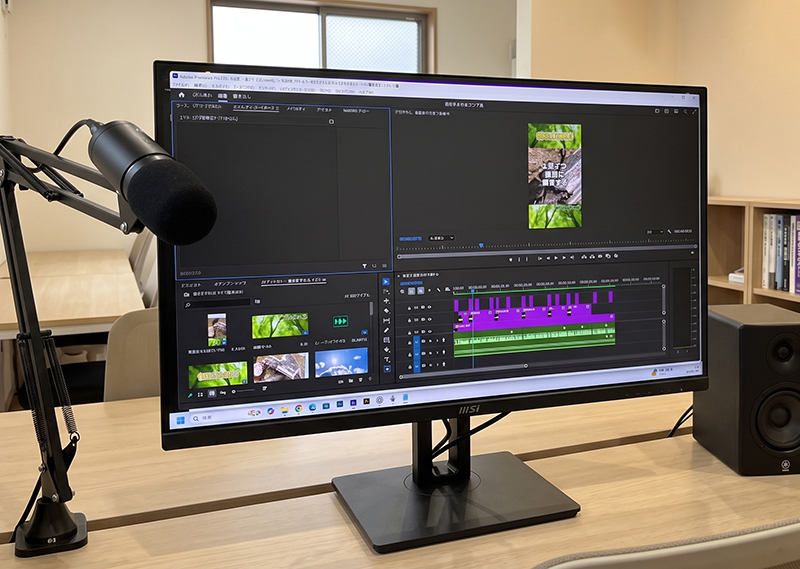800x569 pixels.
Task: Toggle nest-sequence insert mode in timeline header
Action: click(x=402, y=291)
